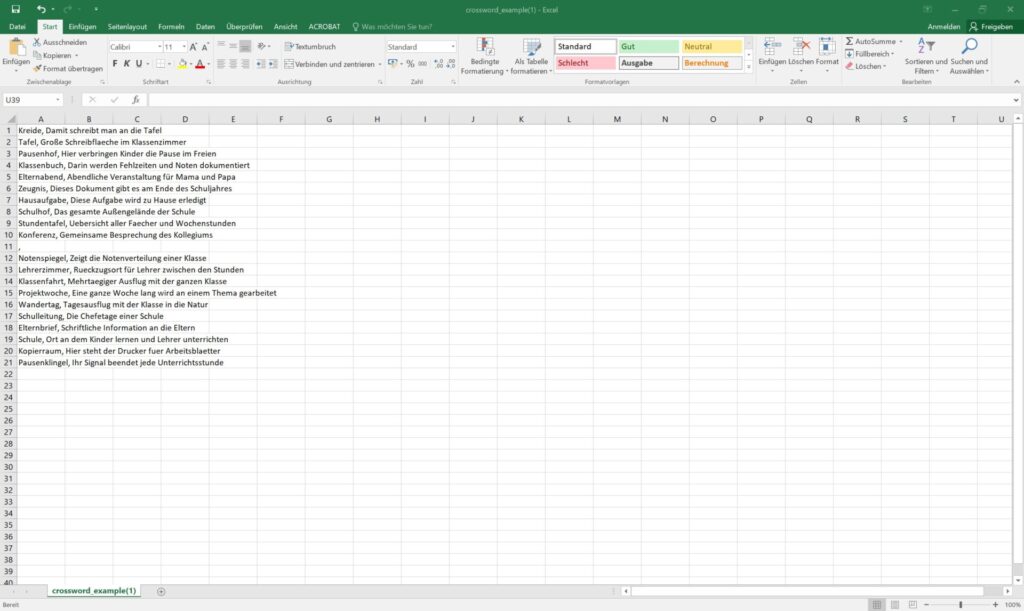This screenshot has height=611, width=1024.
Task: Click Kopieren copy icon
Action: (x=37, y=55)
